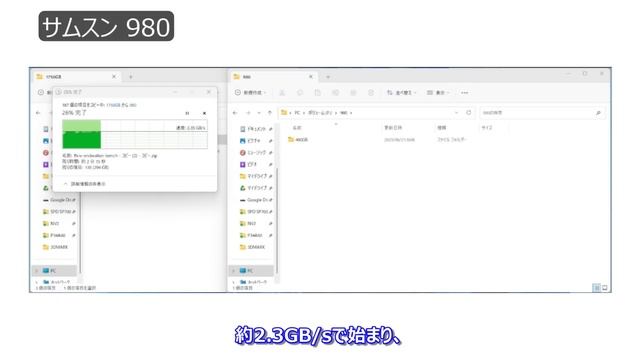Cancel the copy with the dialog's X button
Screen dimensions: 640x360
point(204,113)
